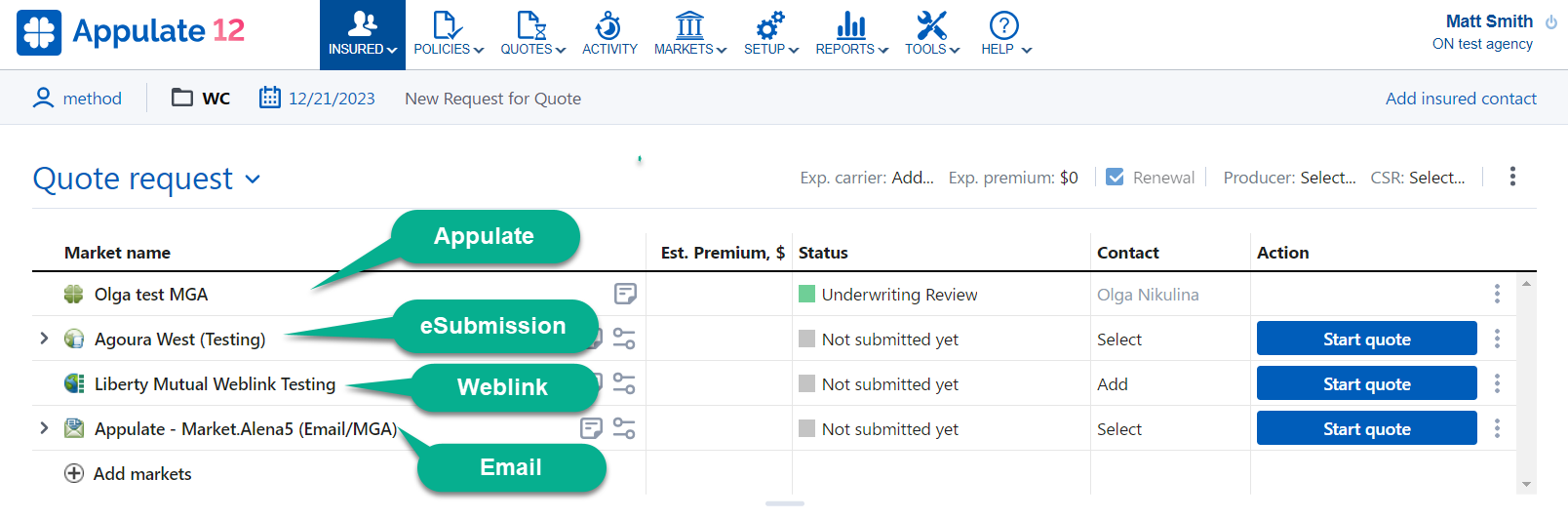Screen dimensions: 1568x519
Task: Click the Add insured contact link
Action: (1461, 99)
